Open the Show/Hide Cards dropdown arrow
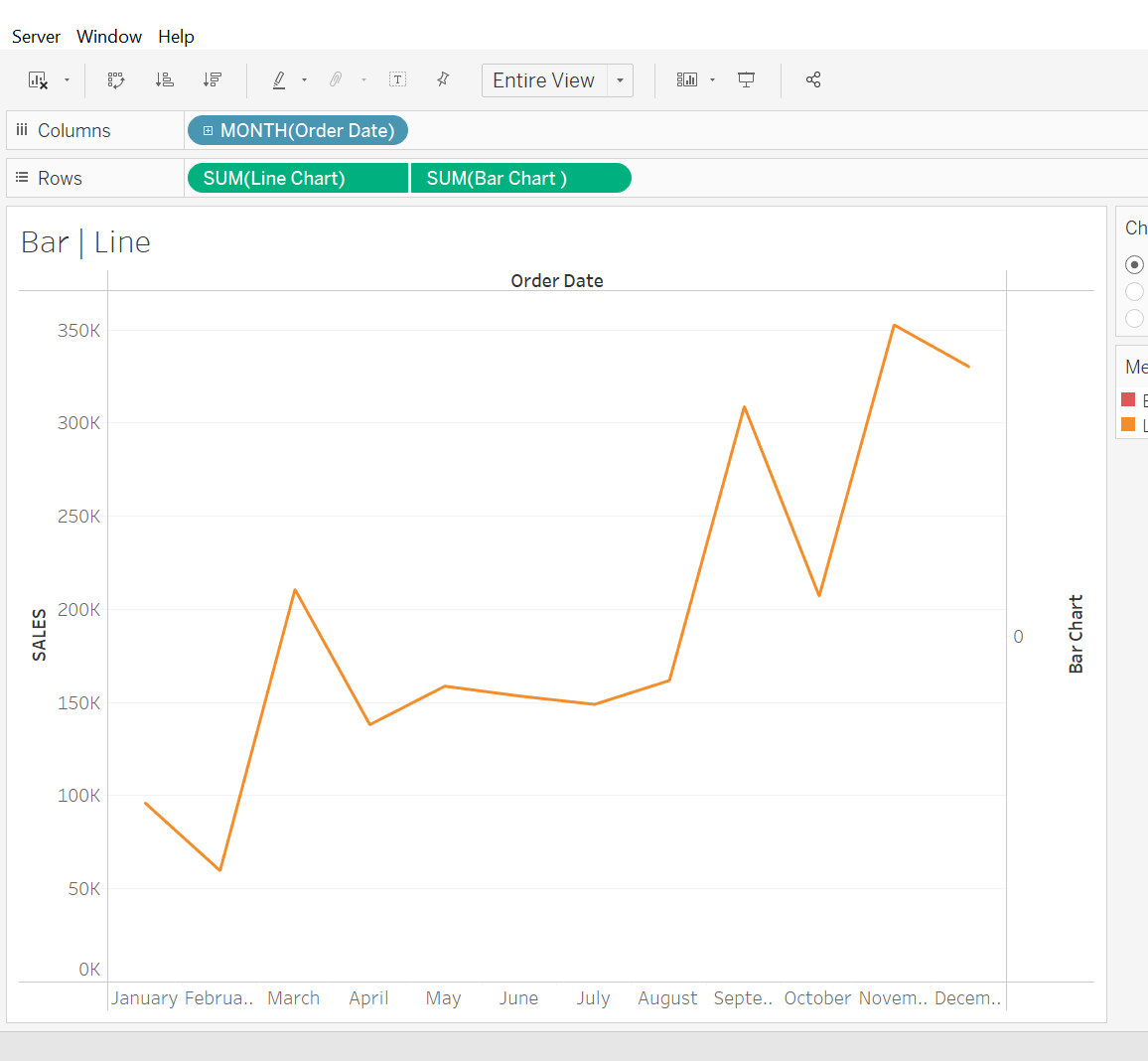Screen dimensions: 1148x1061 pos(712,79)
